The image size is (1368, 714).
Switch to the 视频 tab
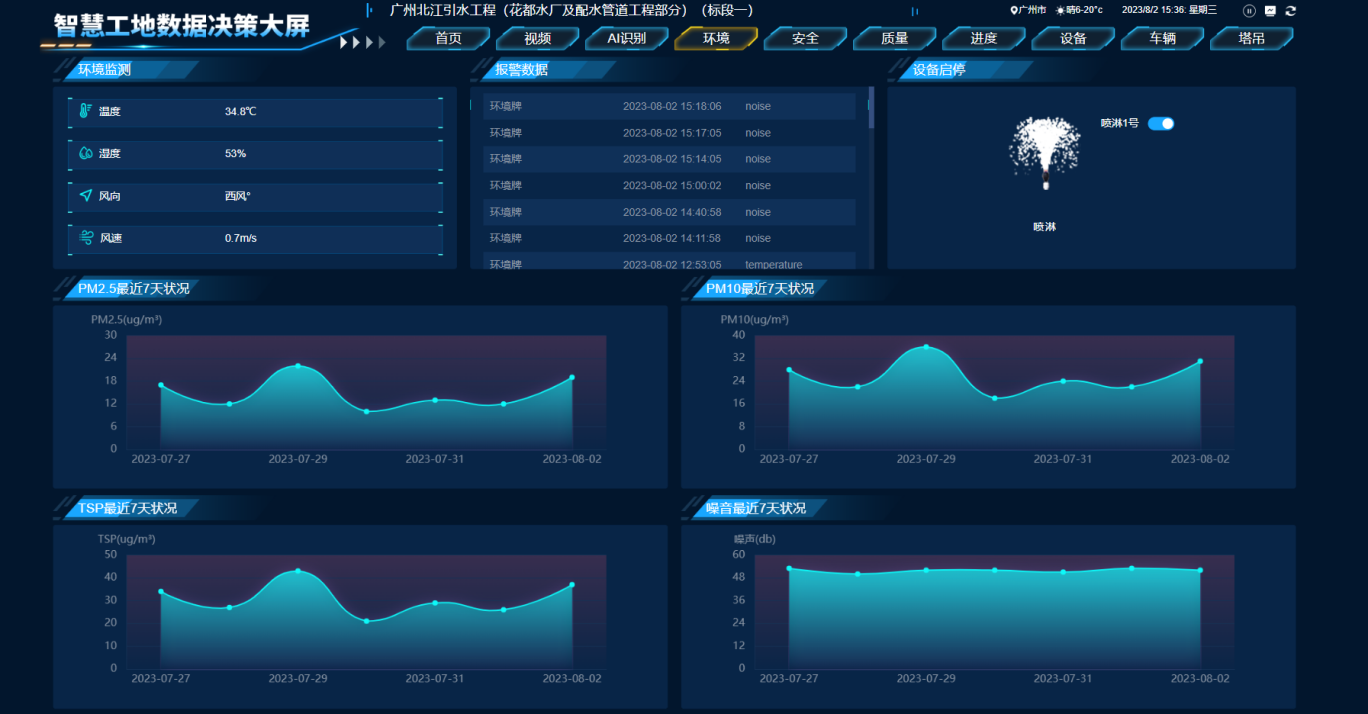click(x=538, y=39)
